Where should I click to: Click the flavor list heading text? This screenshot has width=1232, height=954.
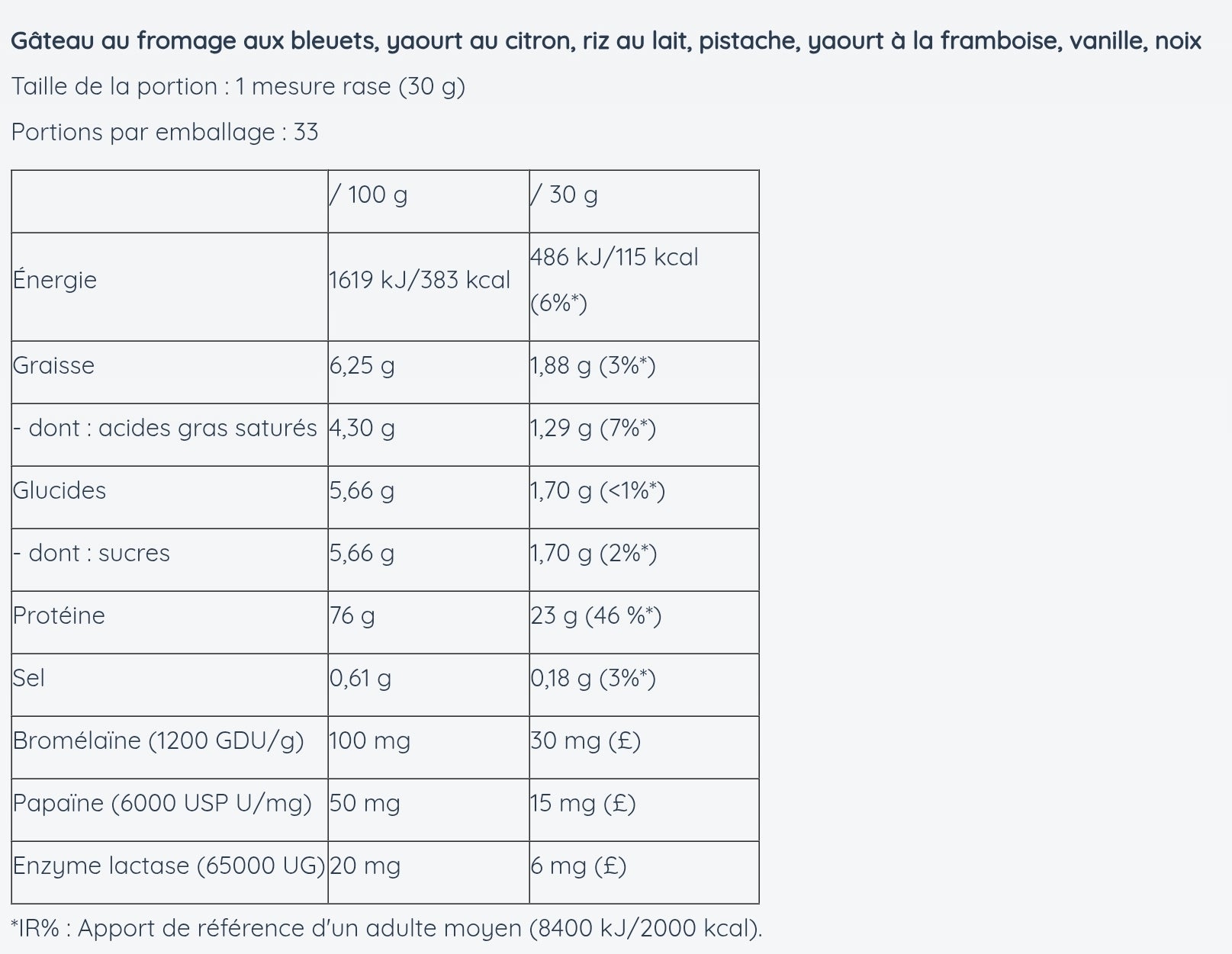606,40
